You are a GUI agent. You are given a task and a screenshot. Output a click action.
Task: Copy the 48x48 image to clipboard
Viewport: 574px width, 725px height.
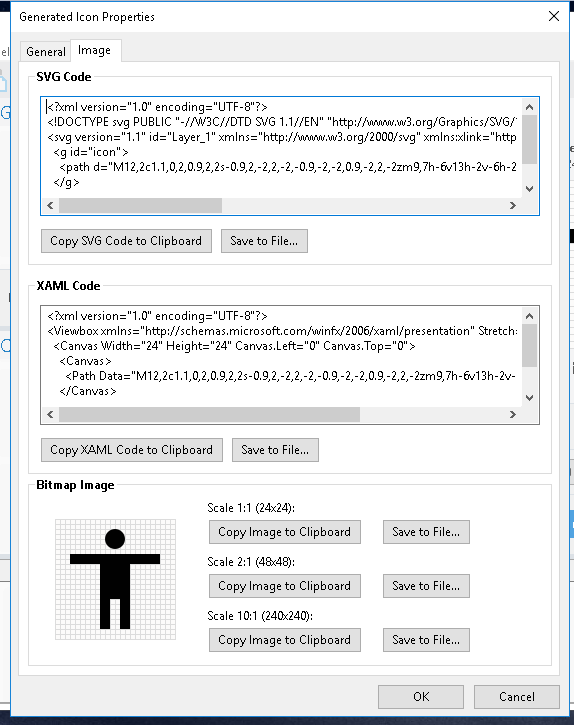pos(284,586)
